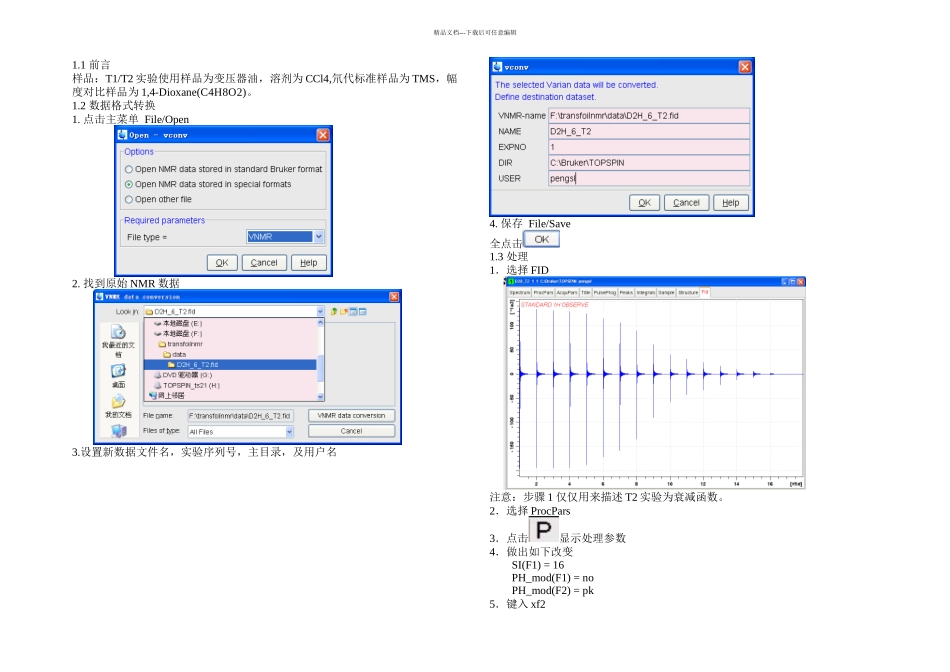Click the standalone OK button below File/Save
This screenshot has width=950, height=672.
541,239
